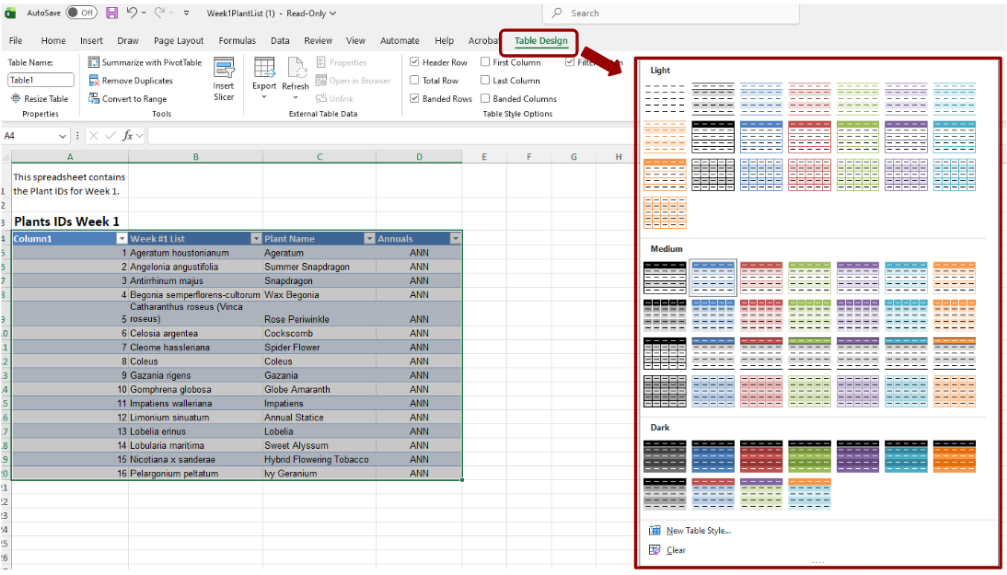Uncheck the Banded Rows checkbox
1007x575 pixels.
pyautogui.click(x=414, y=98)
